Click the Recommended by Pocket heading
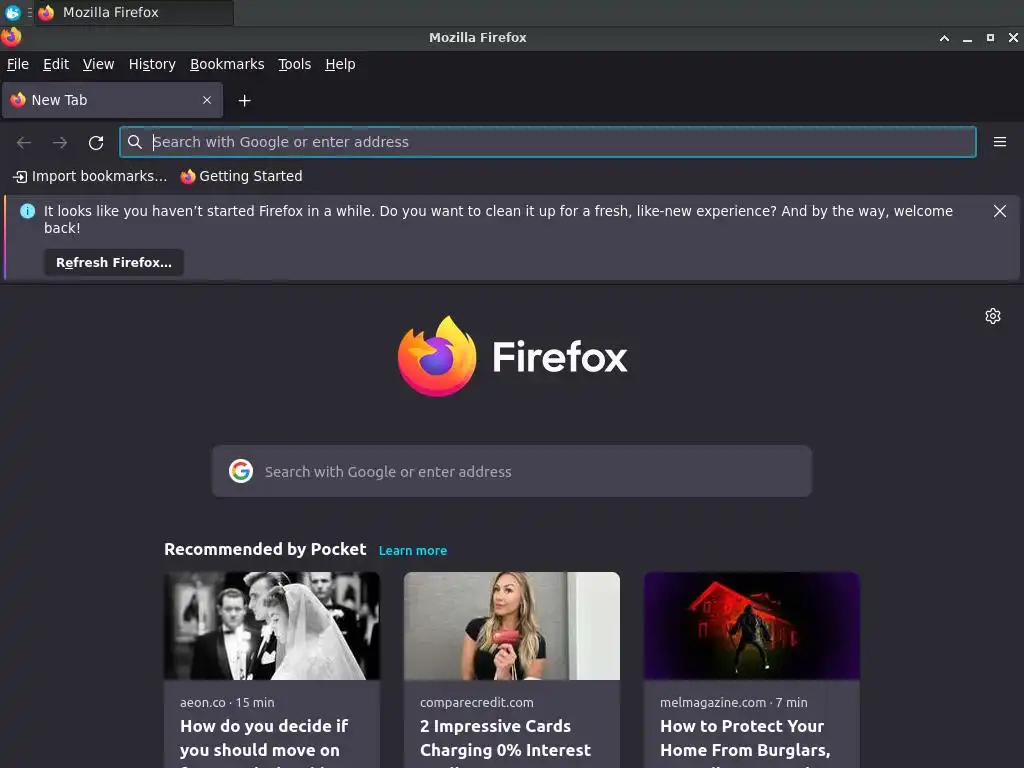Image resolution: width=1024 pixels, height=768 pixels. [265, 549]
